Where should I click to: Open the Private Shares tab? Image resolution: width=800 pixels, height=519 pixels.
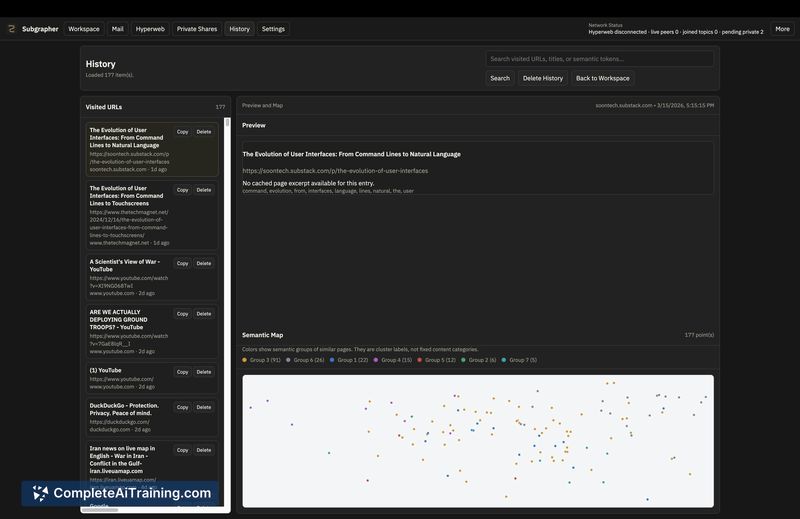click(x=197, y=29)
